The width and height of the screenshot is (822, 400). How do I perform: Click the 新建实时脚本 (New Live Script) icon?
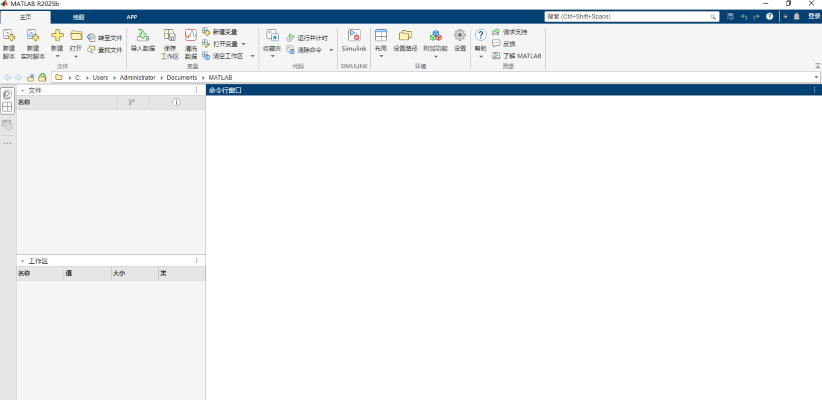tap(33, 35)
